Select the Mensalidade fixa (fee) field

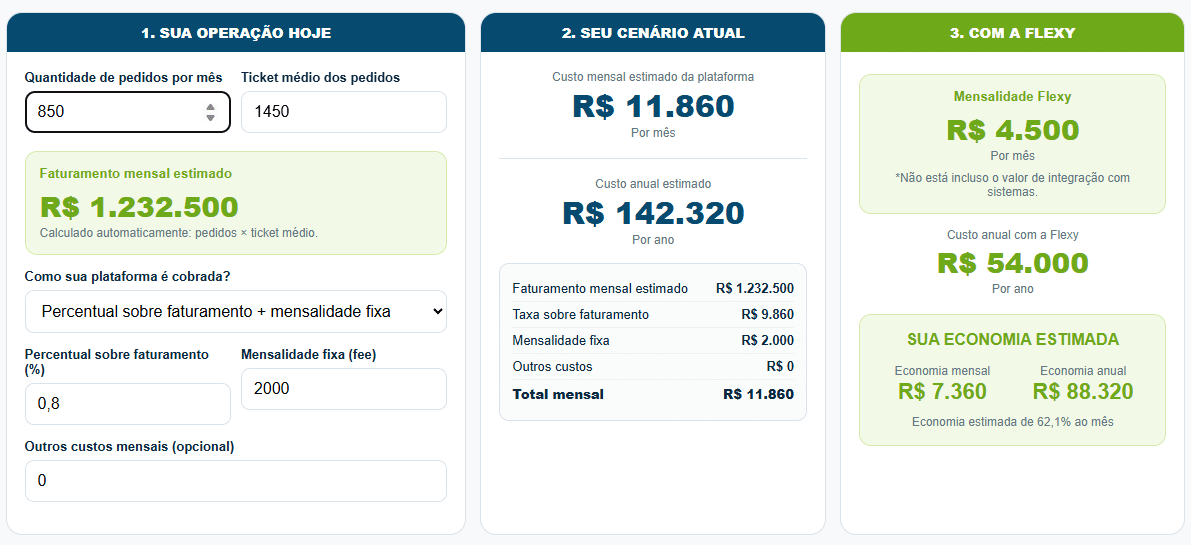coord(343,389)
